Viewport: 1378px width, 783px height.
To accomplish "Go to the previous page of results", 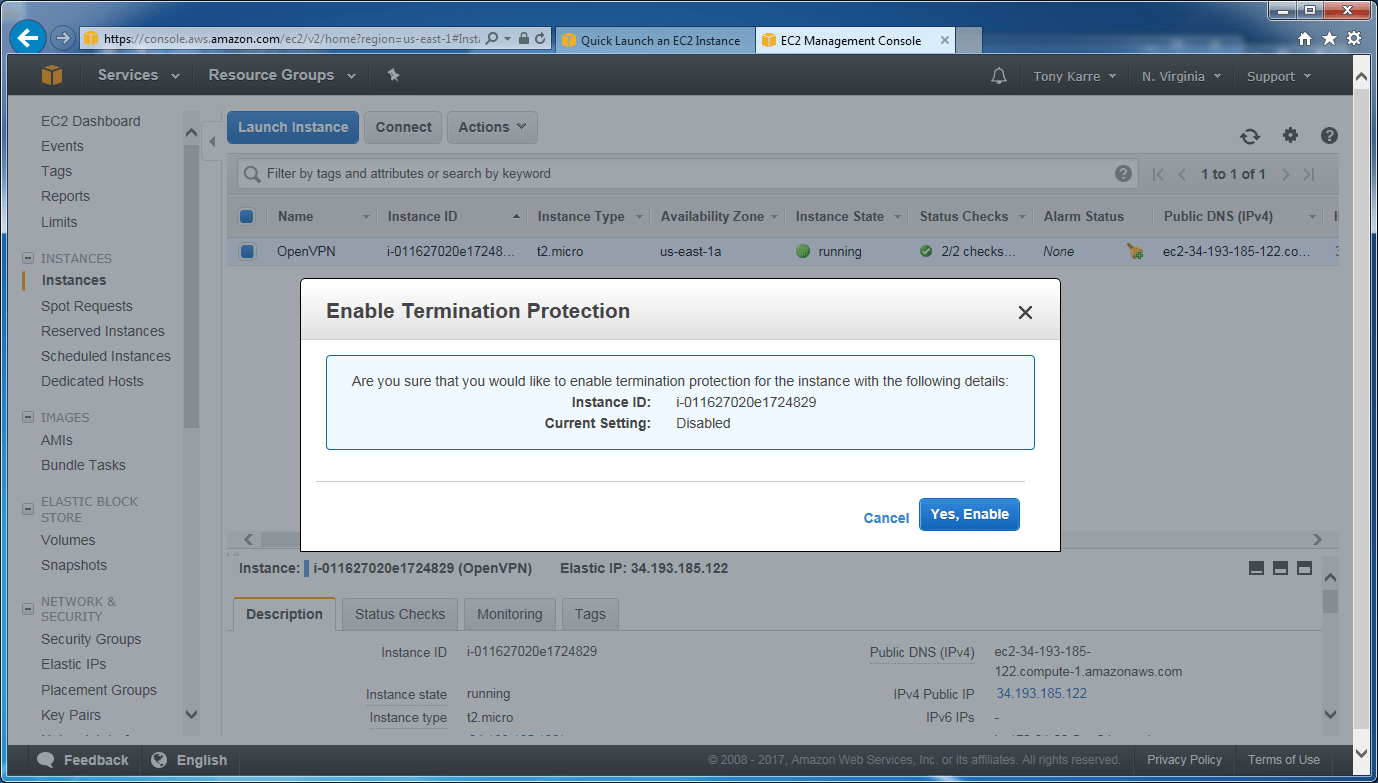I will (1182, 174).
